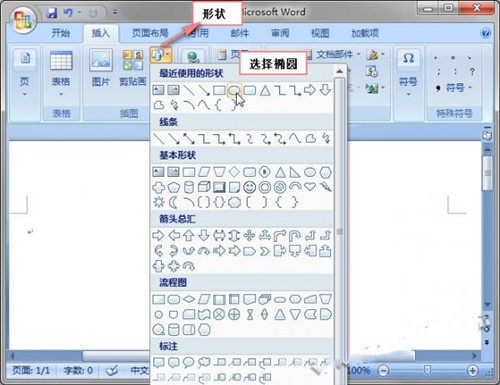Select the flowchart summing junction in 流程图
Screen dimensions: 500x385
tap(219, 314)
